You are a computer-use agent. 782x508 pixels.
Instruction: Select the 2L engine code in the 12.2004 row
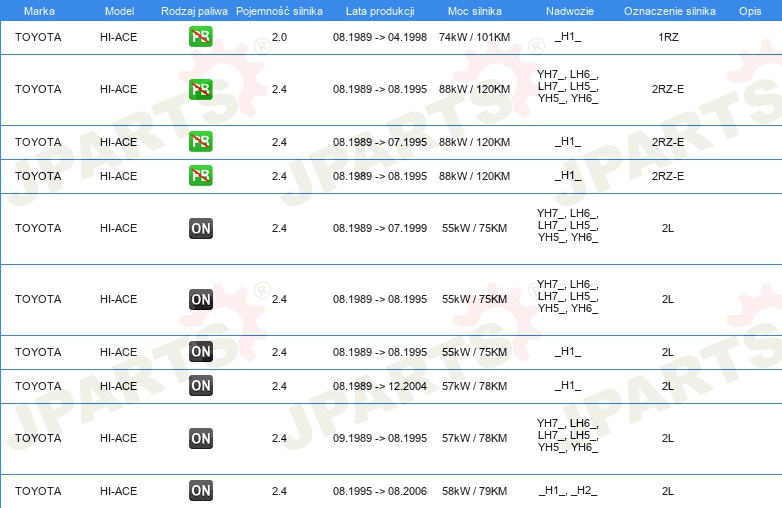[668, 386]
